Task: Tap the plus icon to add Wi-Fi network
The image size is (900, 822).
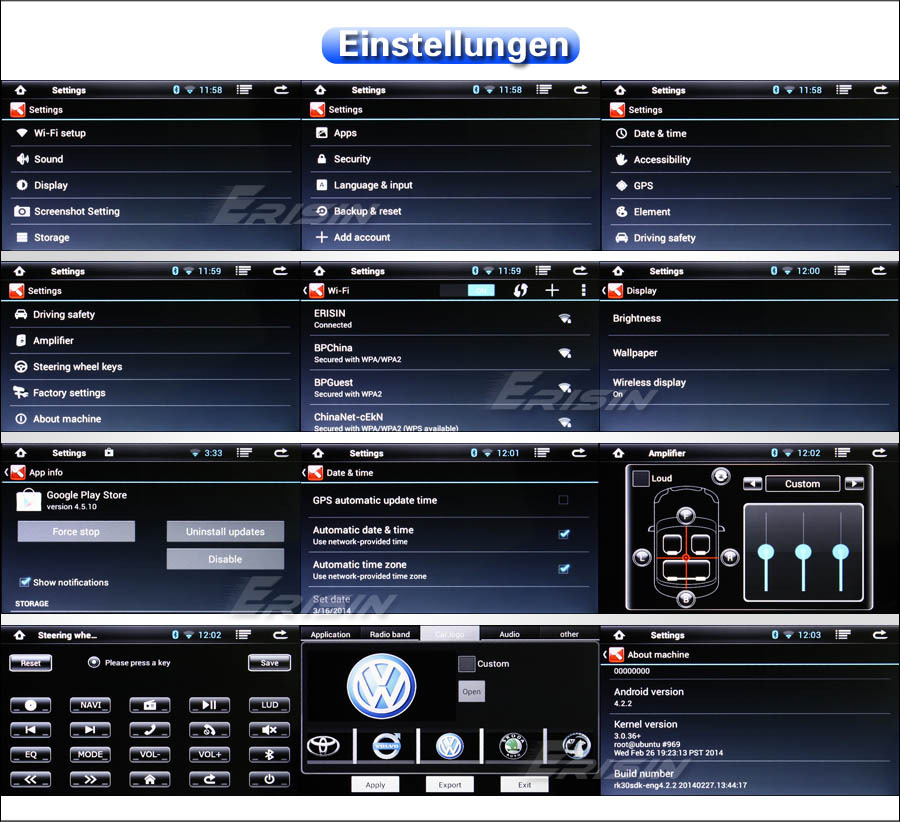Action: 552,290
